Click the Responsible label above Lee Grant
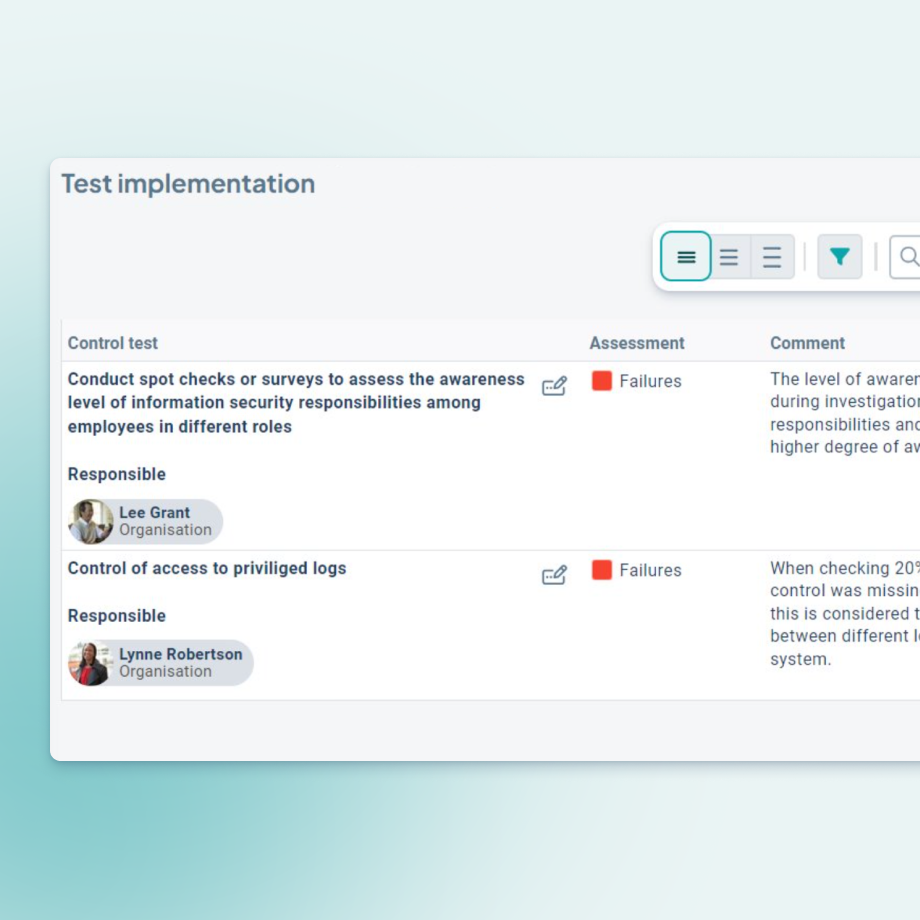Screen dimensions: 920x920 117,474
